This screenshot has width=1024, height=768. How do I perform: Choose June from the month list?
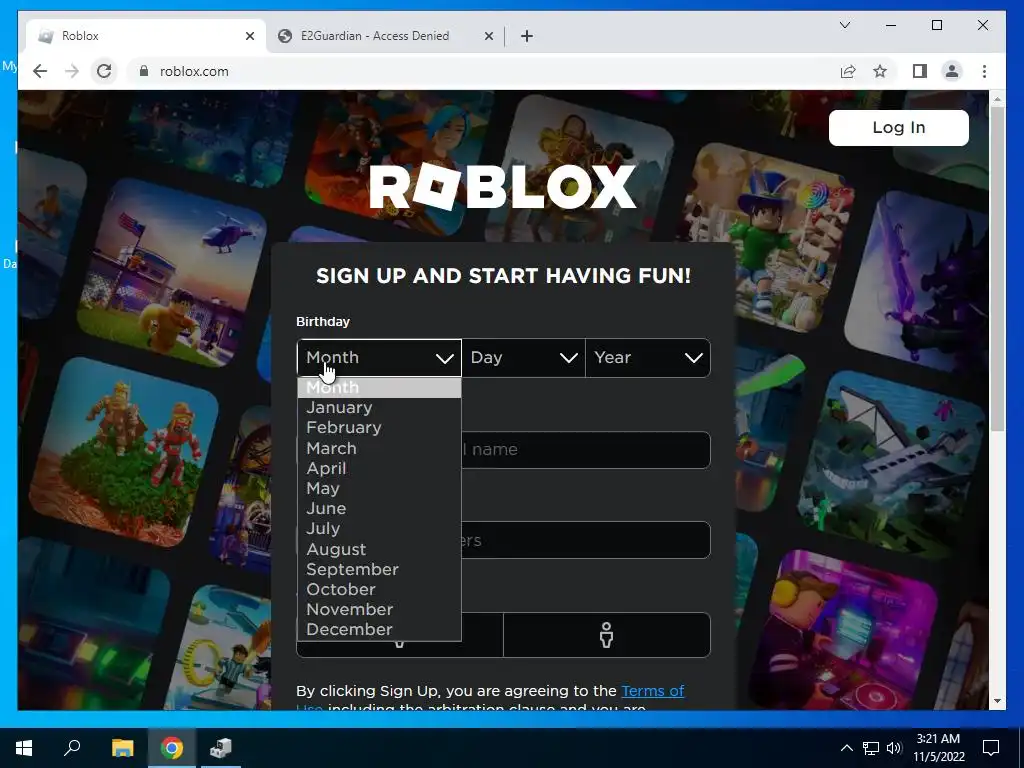(x=379, y=509)
